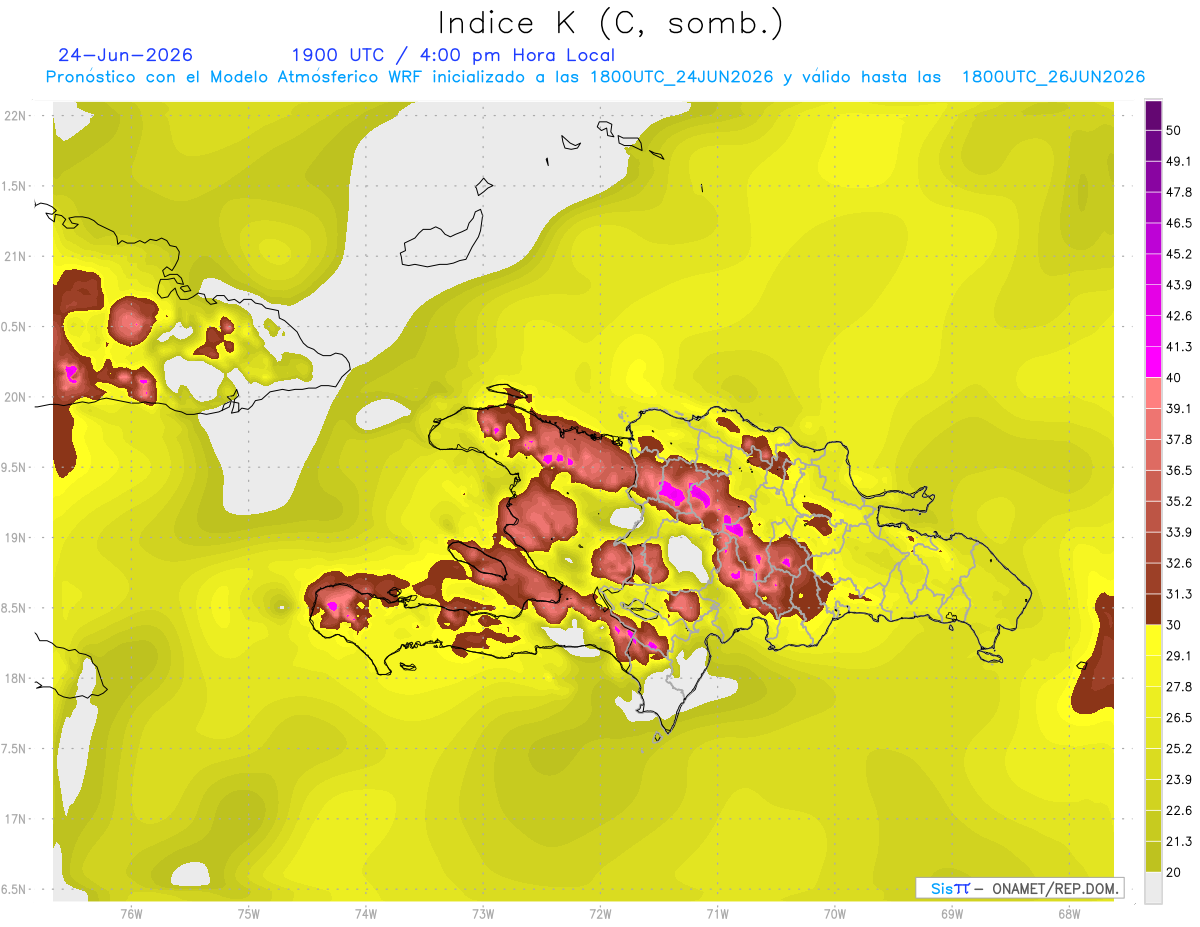Click the legend value "46.5"

pos(1179,223)
